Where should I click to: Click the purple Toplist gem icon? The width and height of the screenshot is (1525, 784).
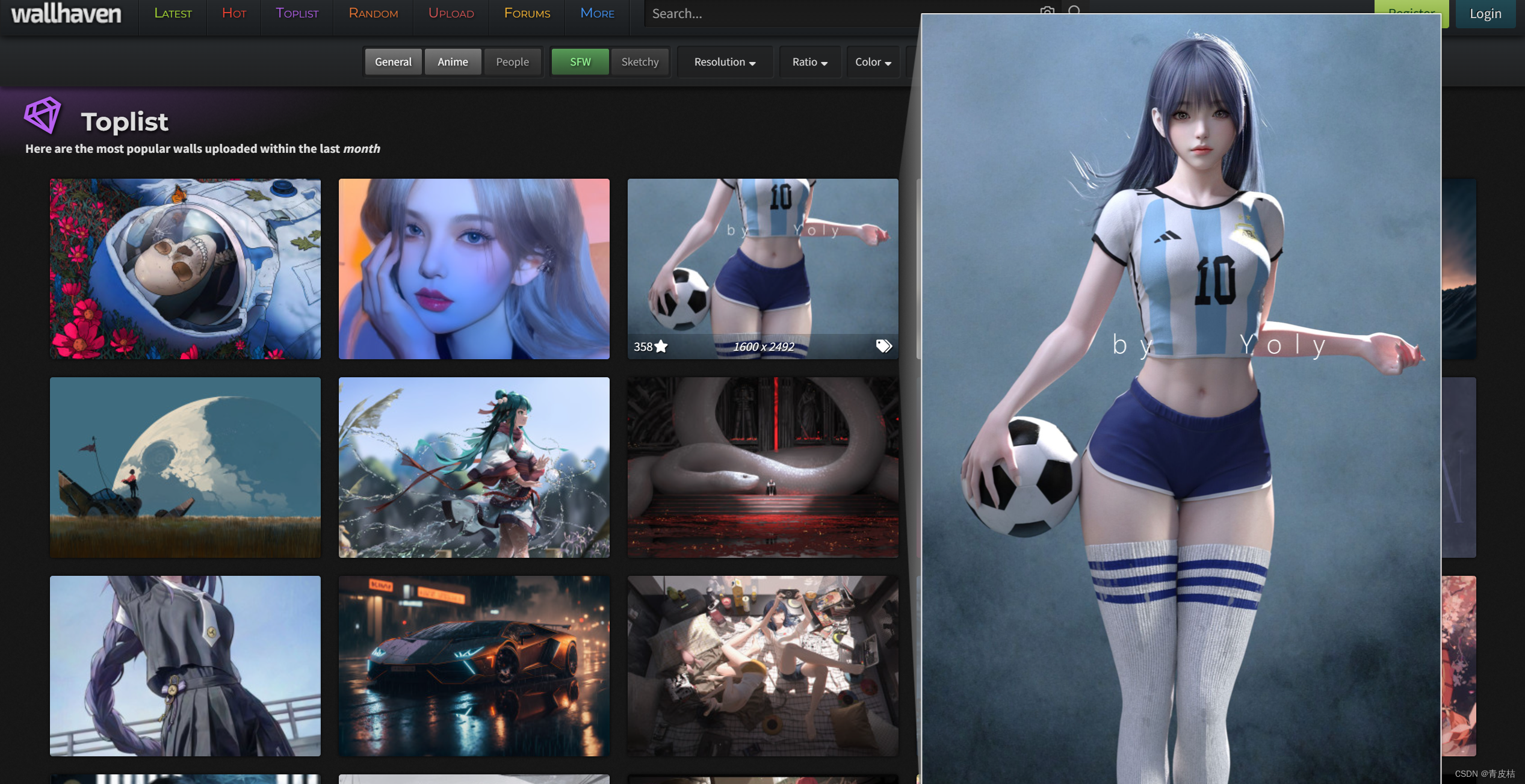[x=43, y=115]
